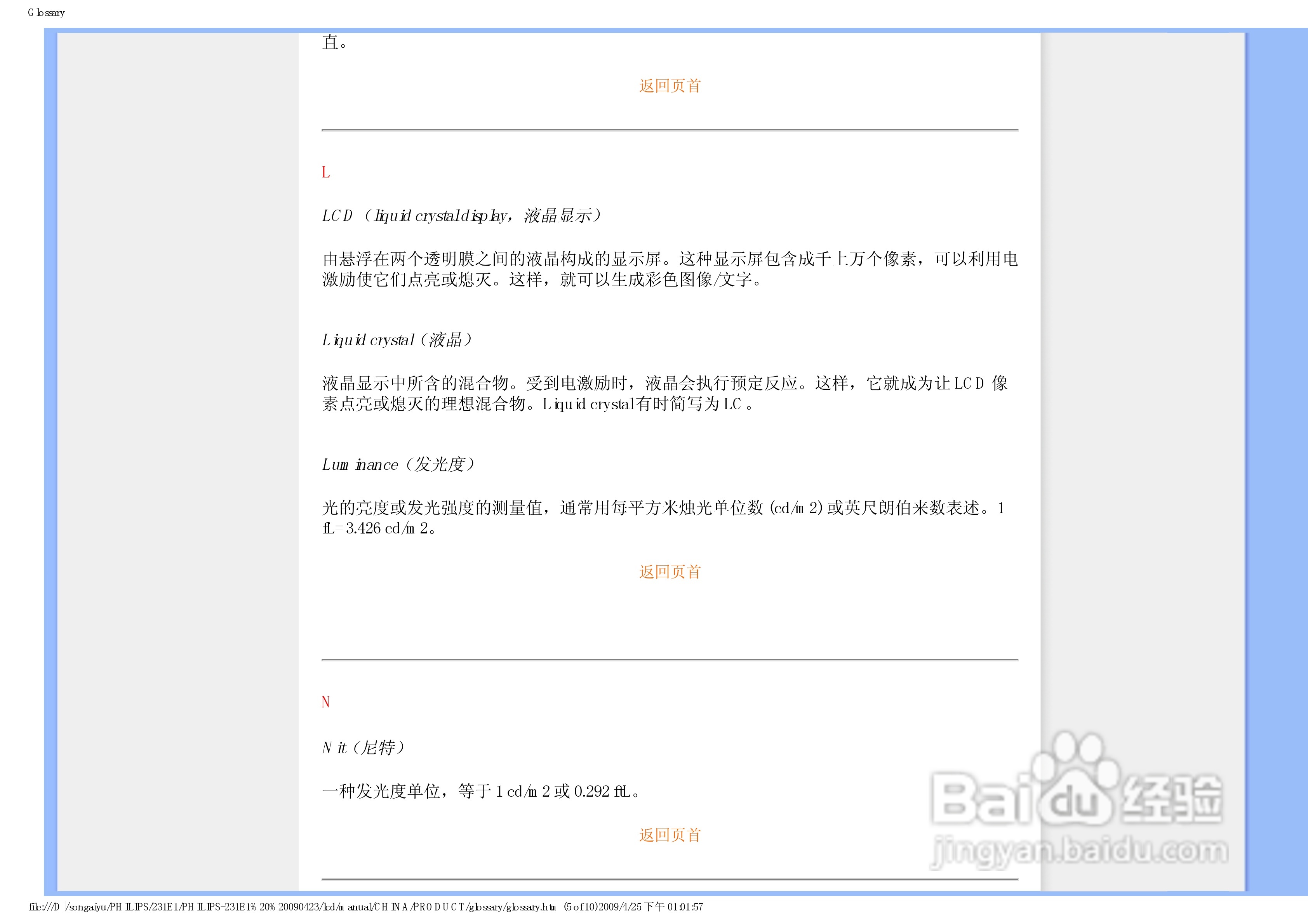The image size is (1308, 924).
Task: Click the red L section heading
Action: click(x=326, y=172)
